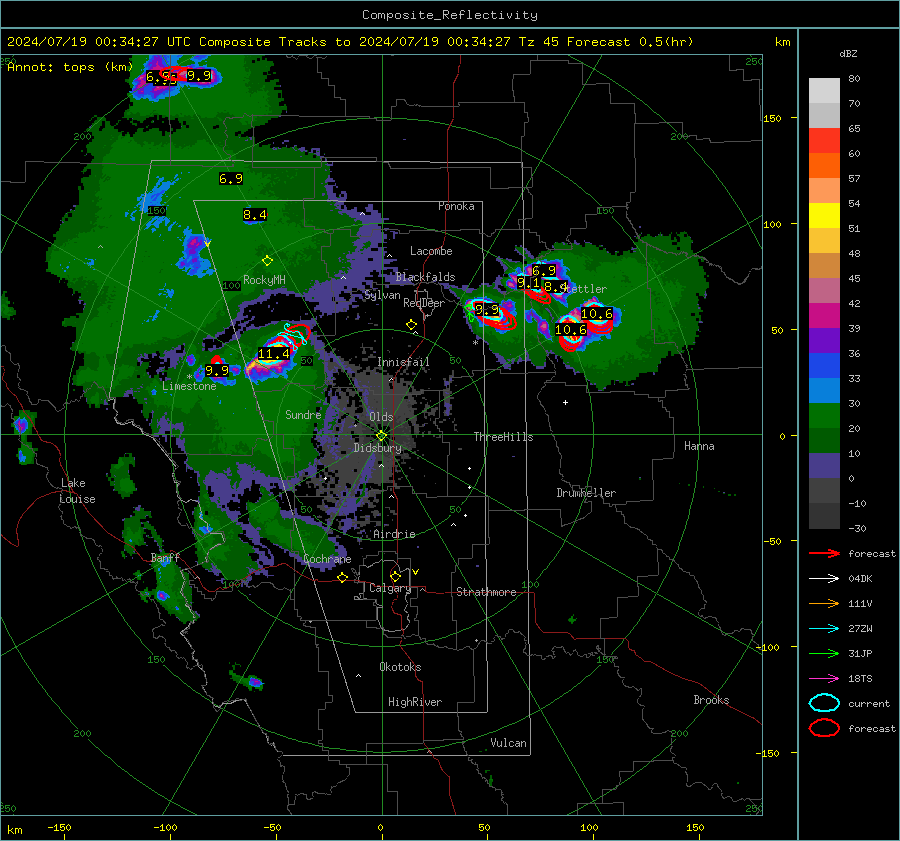
Task: Click the Sundre town label
Action: click(303, 414)
